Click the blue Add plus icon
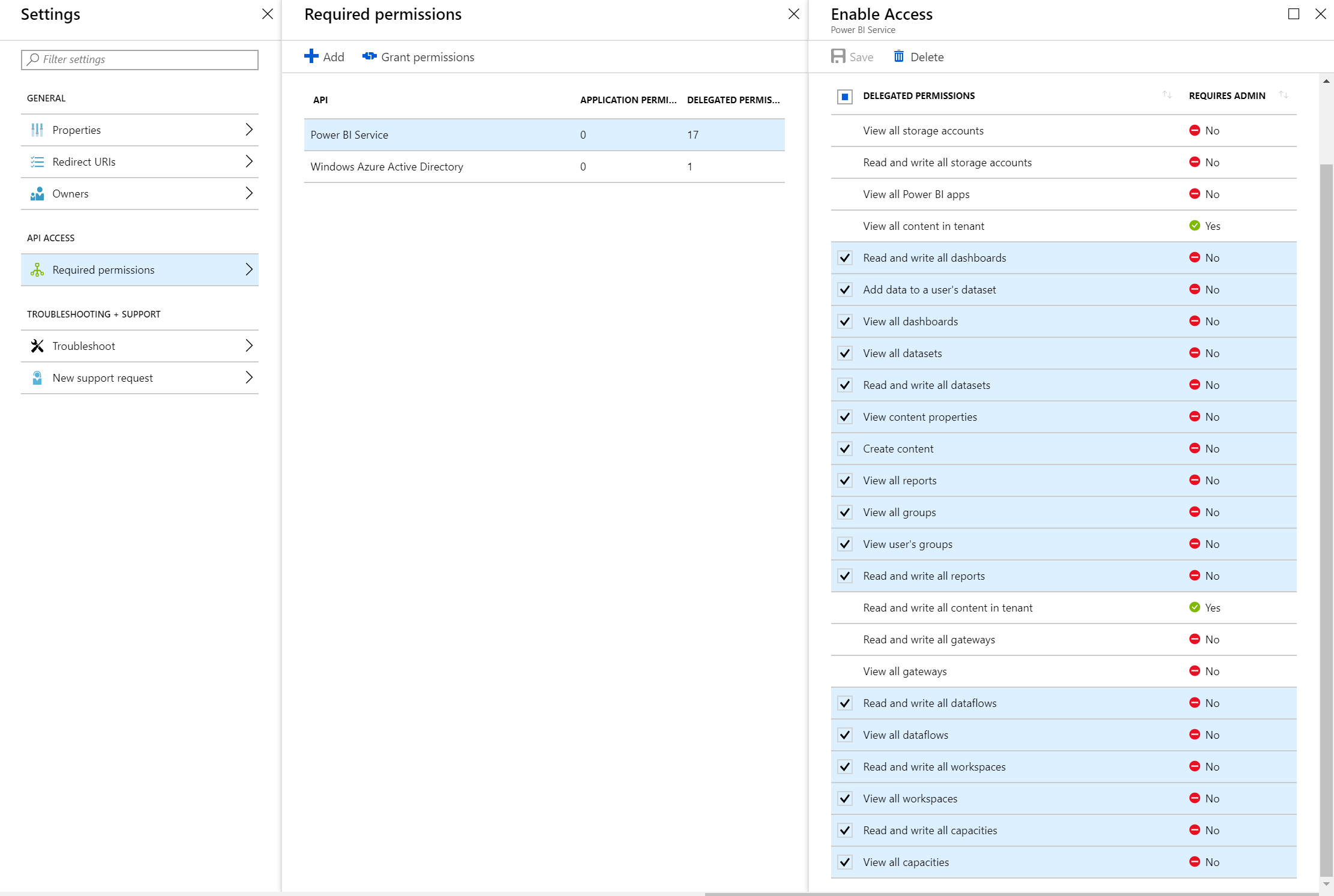The image size is (1334, 896). 311,56
